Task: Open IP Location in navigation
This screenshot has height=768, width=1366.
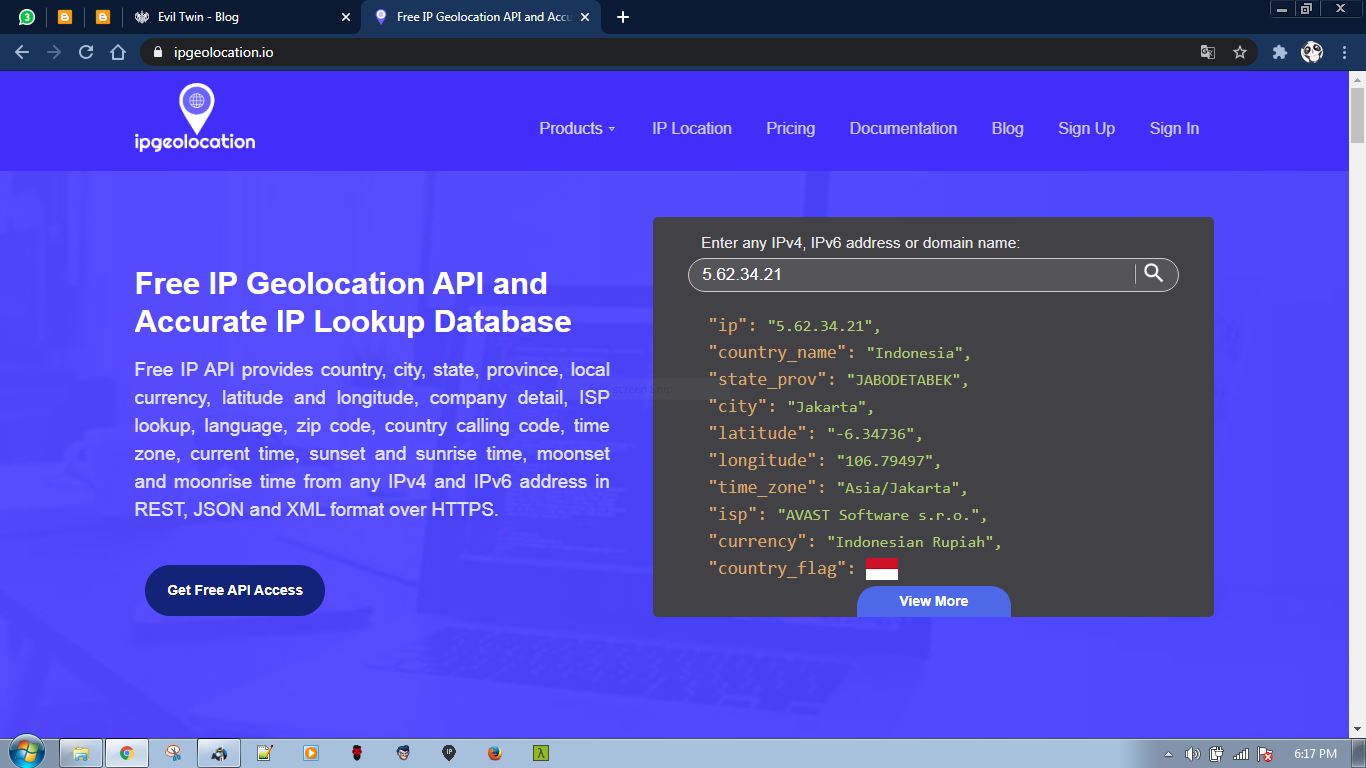Action: [692, 128]
